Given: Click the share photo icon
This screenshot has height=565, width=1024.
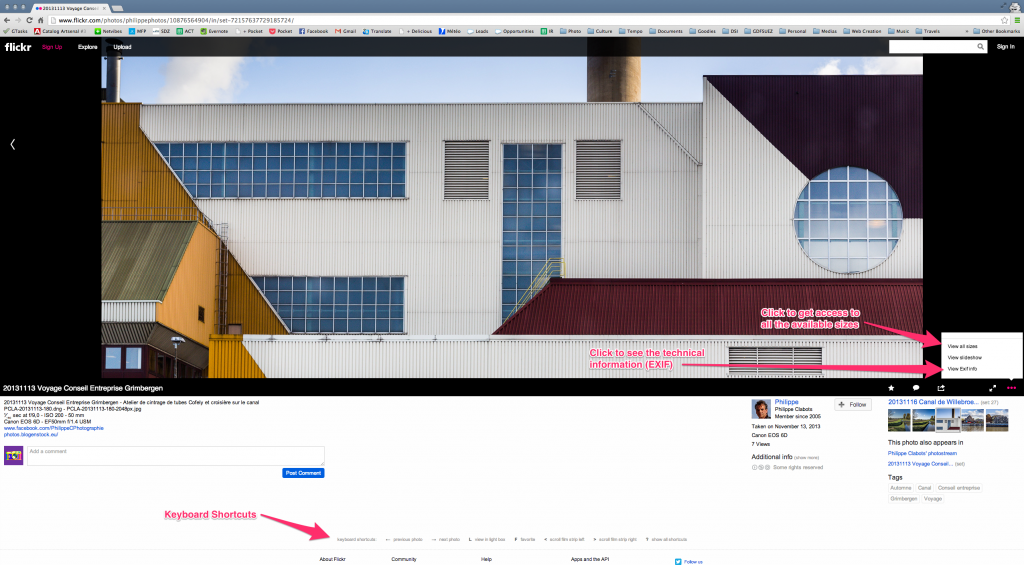Looking at the screenshot, I should pyautogui.click(x=941, y=388).
